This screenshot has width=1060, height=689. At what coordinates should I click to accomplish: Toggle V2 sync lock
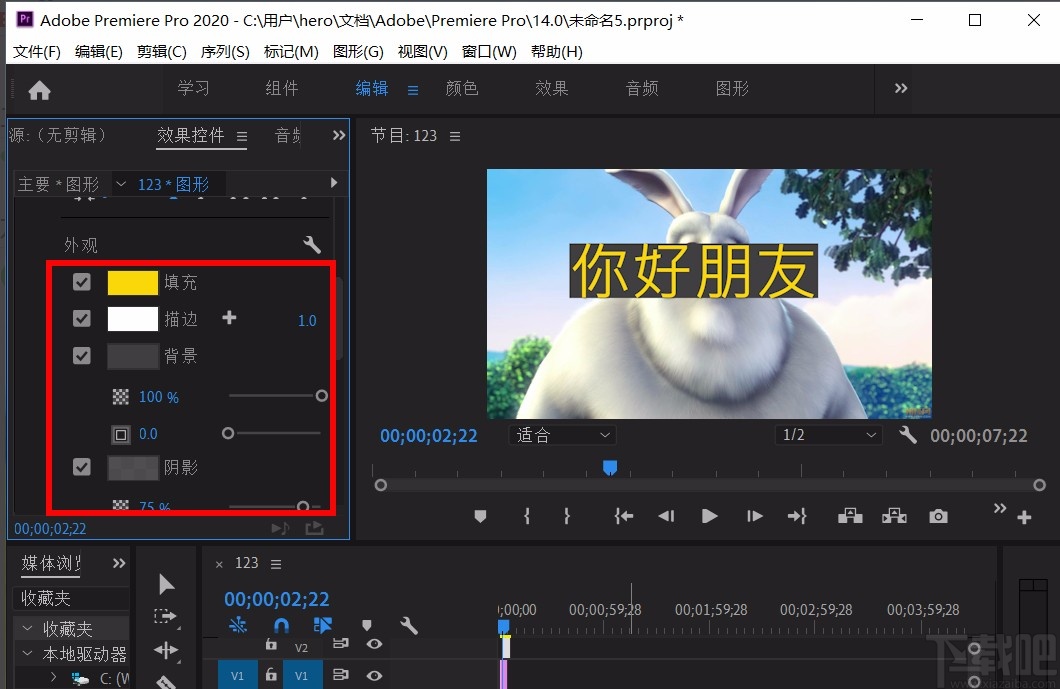click(x=341, y=644)
